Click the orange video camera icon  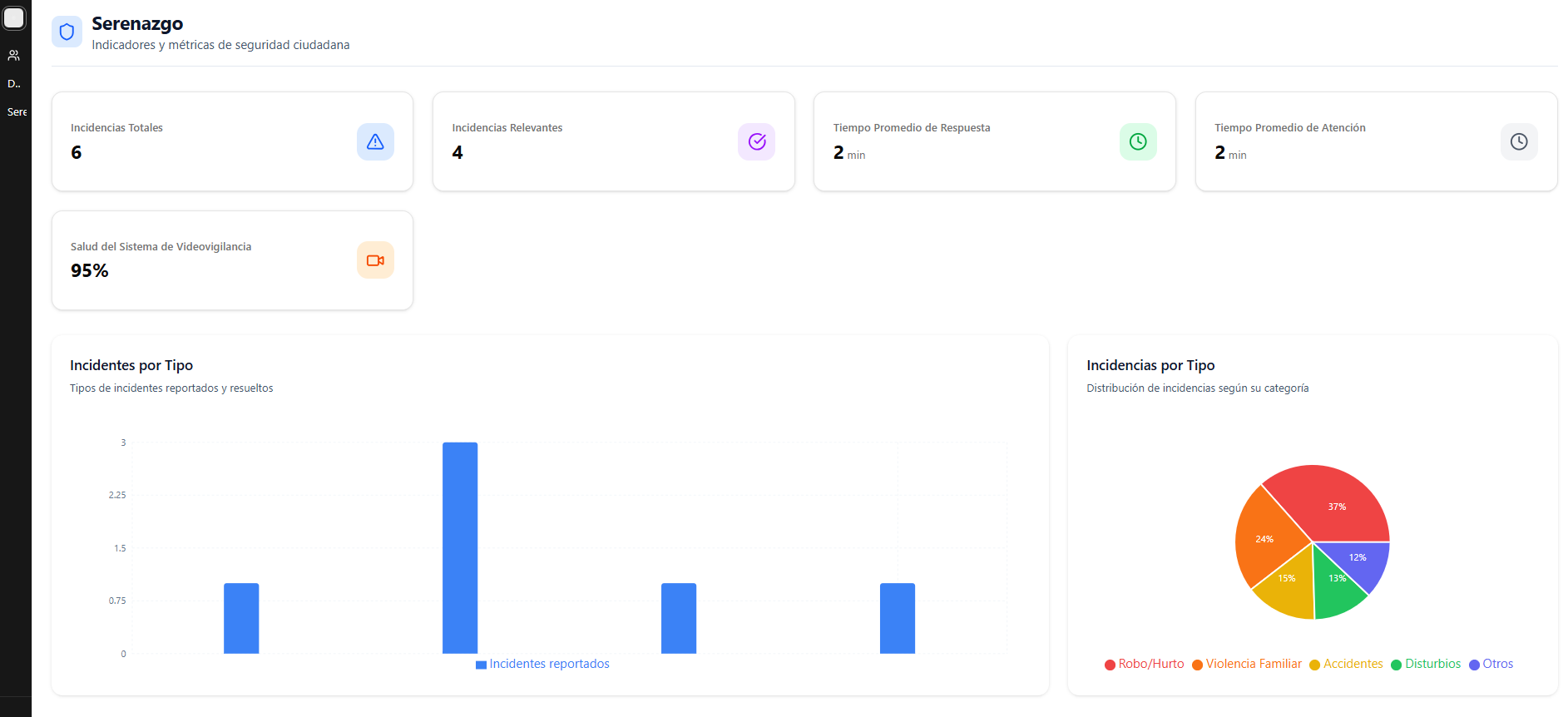pyautogui.click(x=375, y=260)
